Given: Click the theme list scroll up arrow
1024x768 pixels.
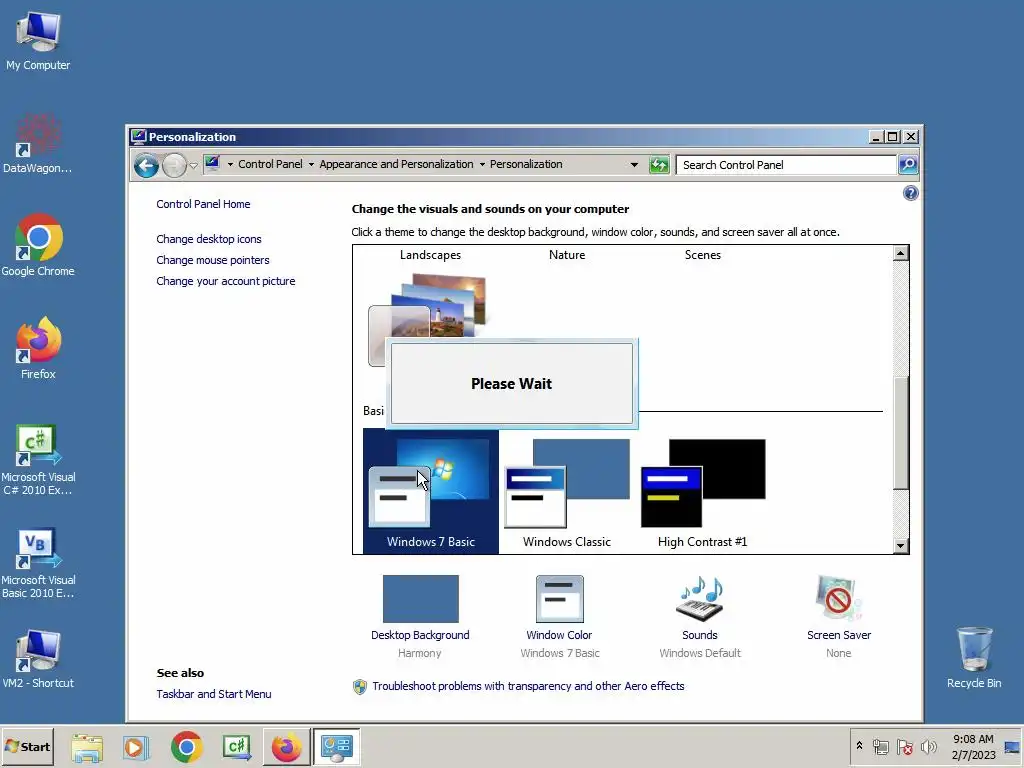Looking at the screenshot, I should (x=901, y=253).
